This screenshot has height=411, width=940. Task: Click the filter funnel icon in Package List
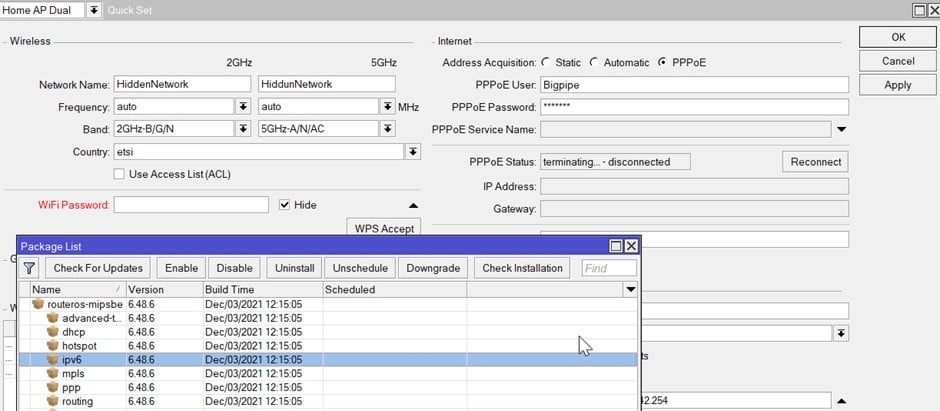click(29, 268)
